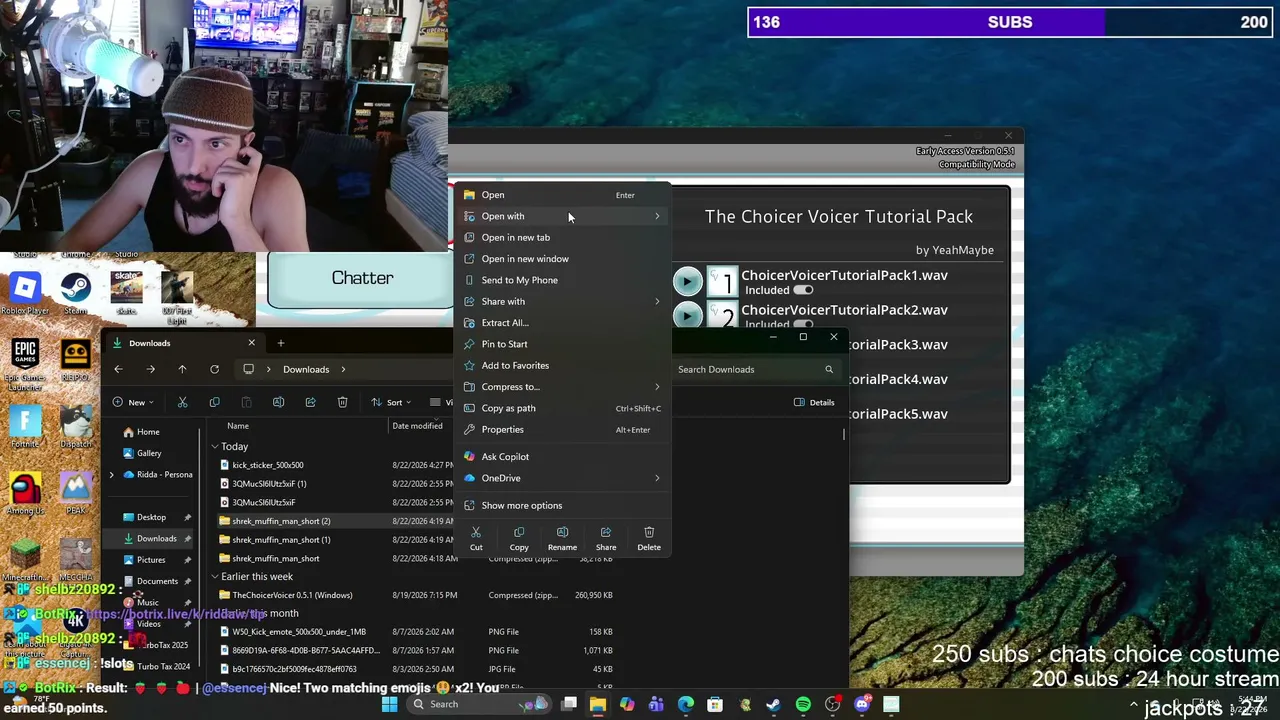
Task: Click the Rename icon in context menu
Action: 562,538
